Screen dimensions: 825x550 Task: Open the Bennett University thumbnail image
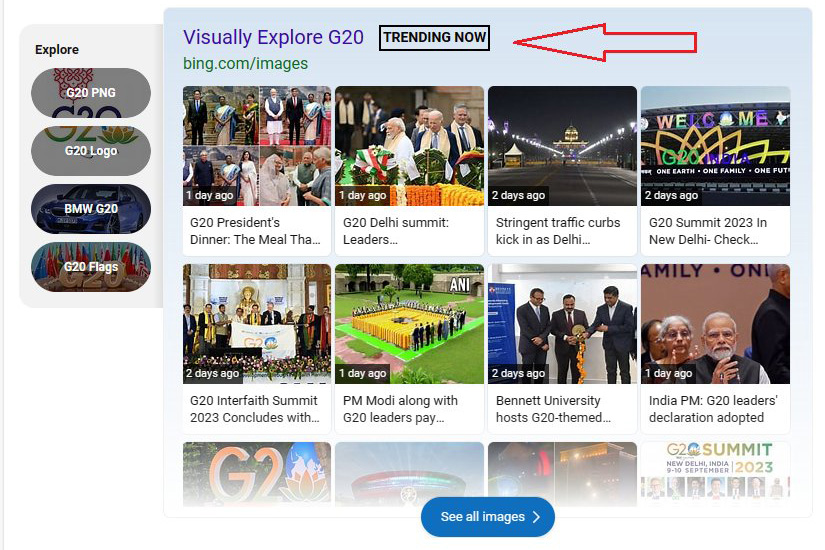pos(562,324)
